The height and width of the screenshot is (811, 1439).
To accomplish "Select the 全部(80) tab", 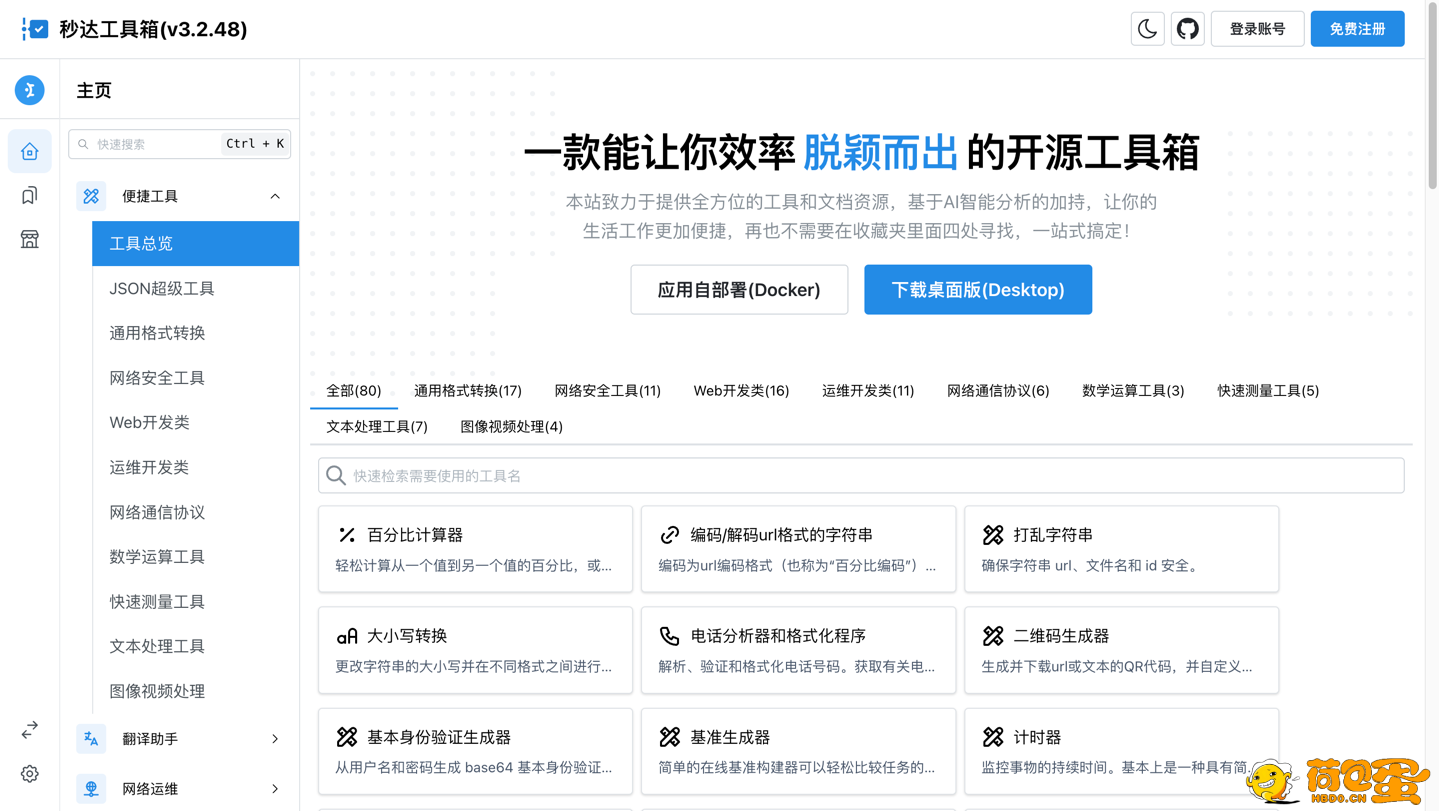I will [x=354, y=391].
